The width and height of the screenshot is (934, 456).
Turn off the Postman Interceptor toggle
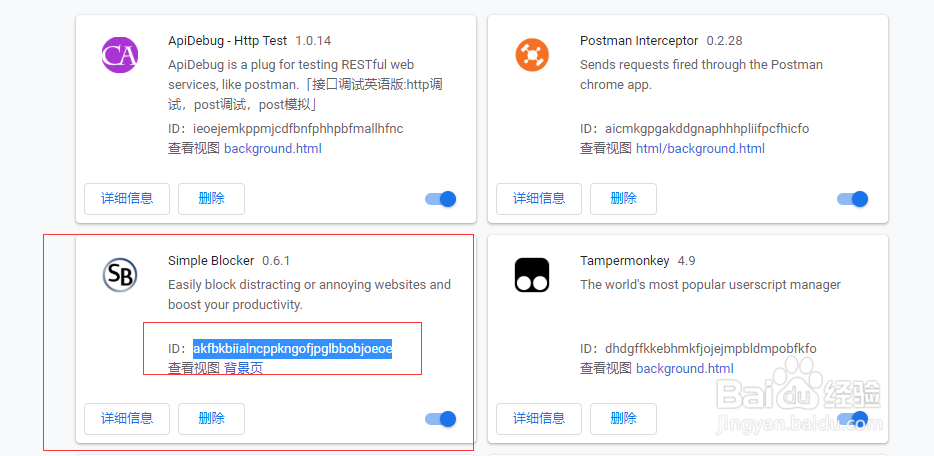(852, 199)
